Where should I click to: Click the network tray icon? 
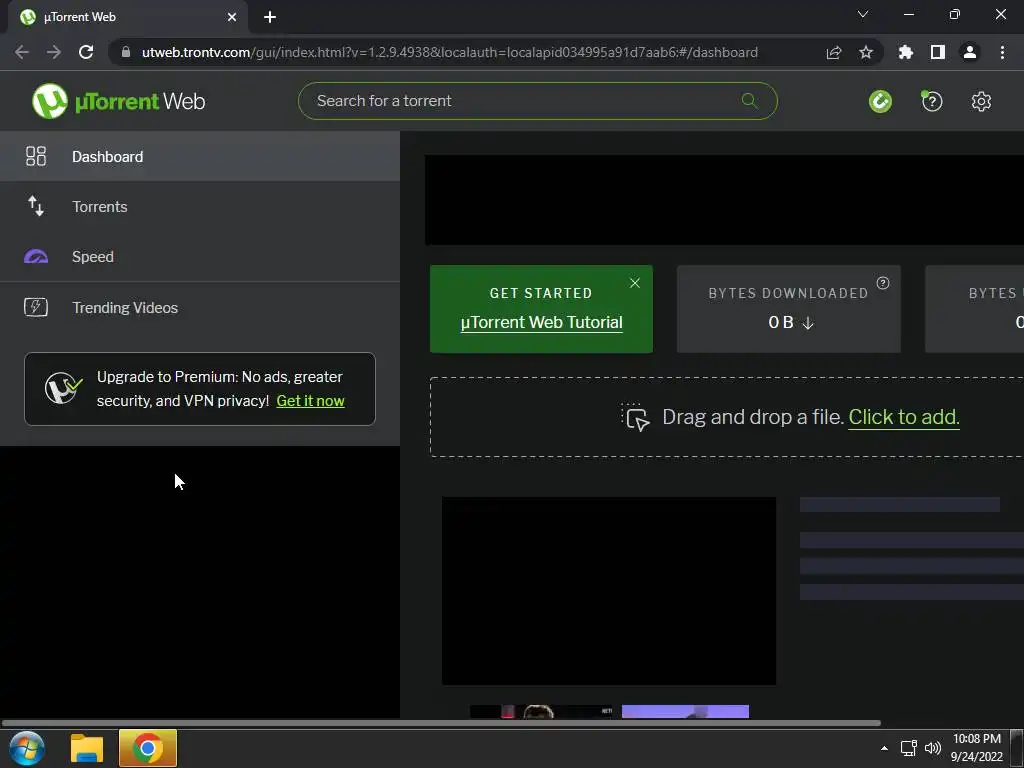tap(908, 748)
